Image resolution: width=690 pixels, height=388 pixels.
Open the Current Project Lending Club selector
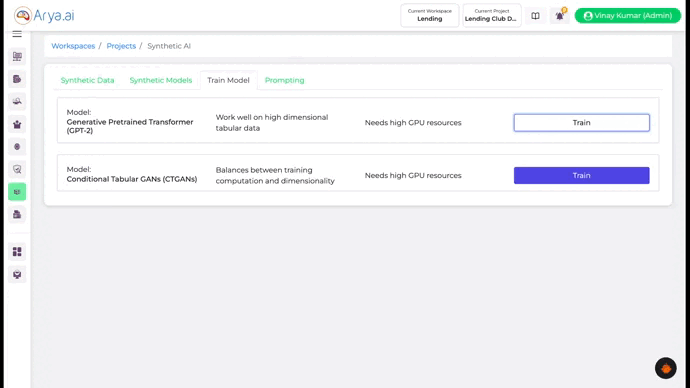point(492,15)
